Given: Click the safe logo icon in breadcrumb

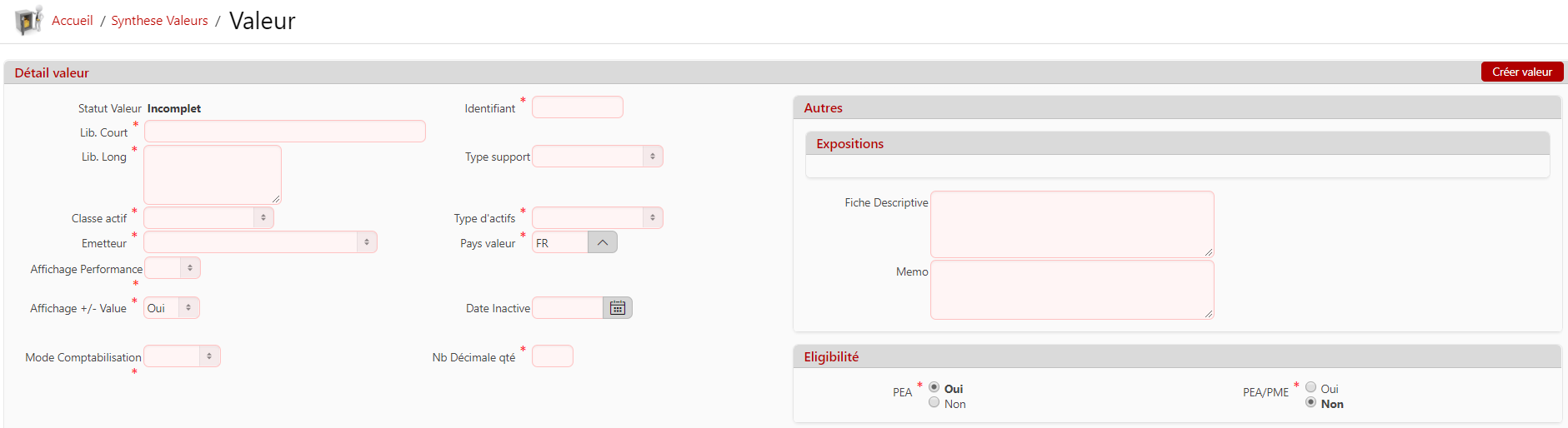Looking at the screenshot, I should pyautogui.click(x=28, y=20).
